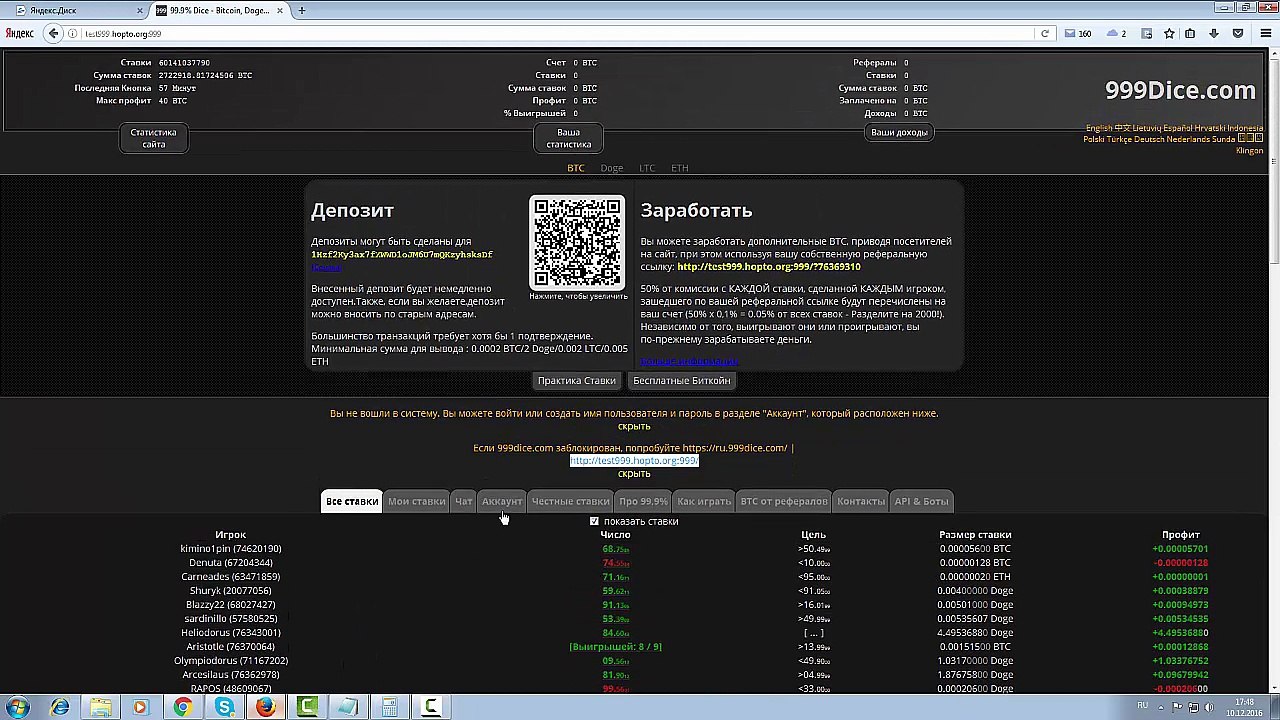The width and height of the screenshot is (1280, 720).
Task: Open the Yandex mail counter icon showing 160
Action: 1078,33
